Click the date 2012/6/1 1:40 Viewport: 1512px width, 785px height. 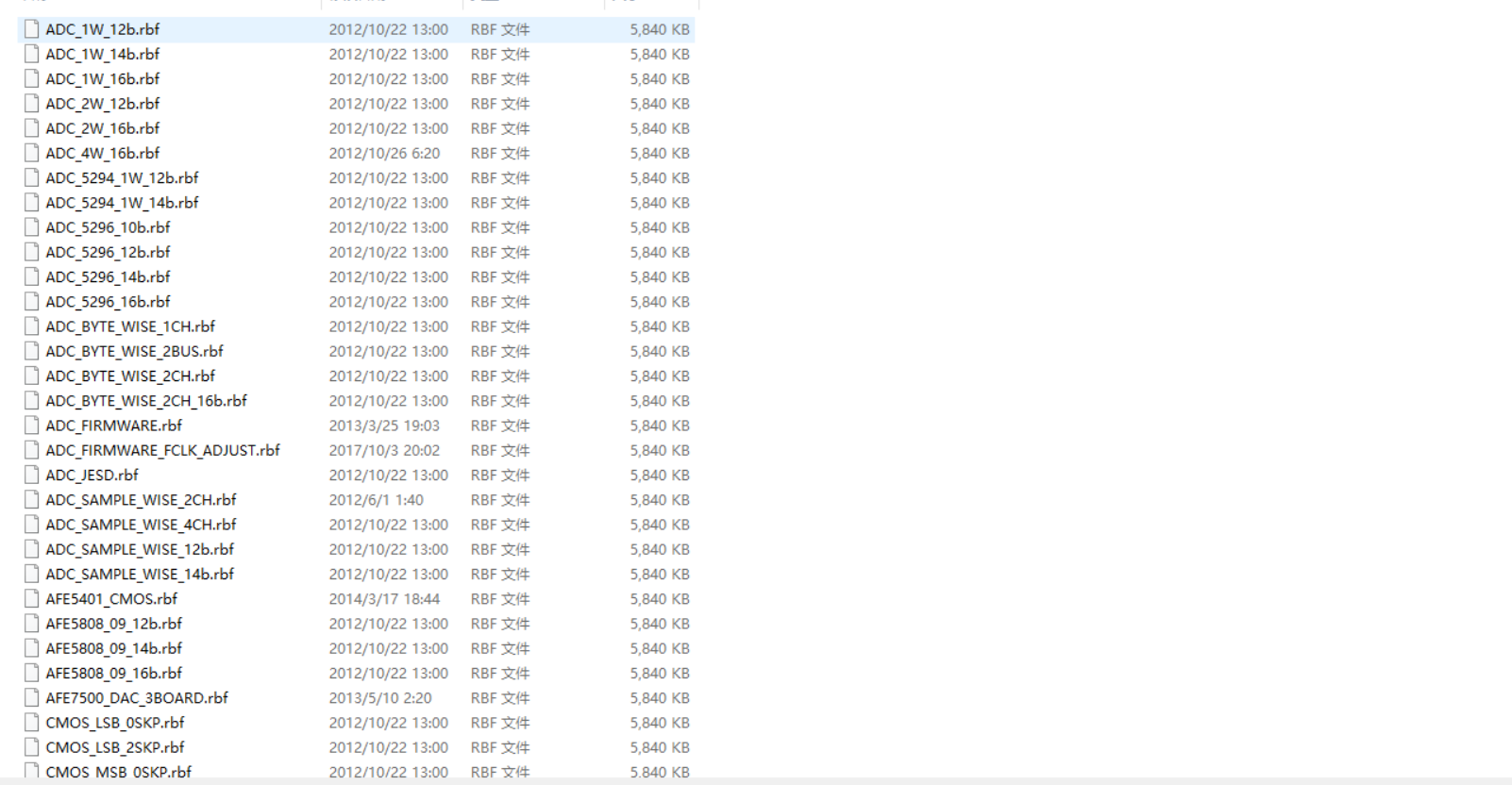click(x=377, y=500)
